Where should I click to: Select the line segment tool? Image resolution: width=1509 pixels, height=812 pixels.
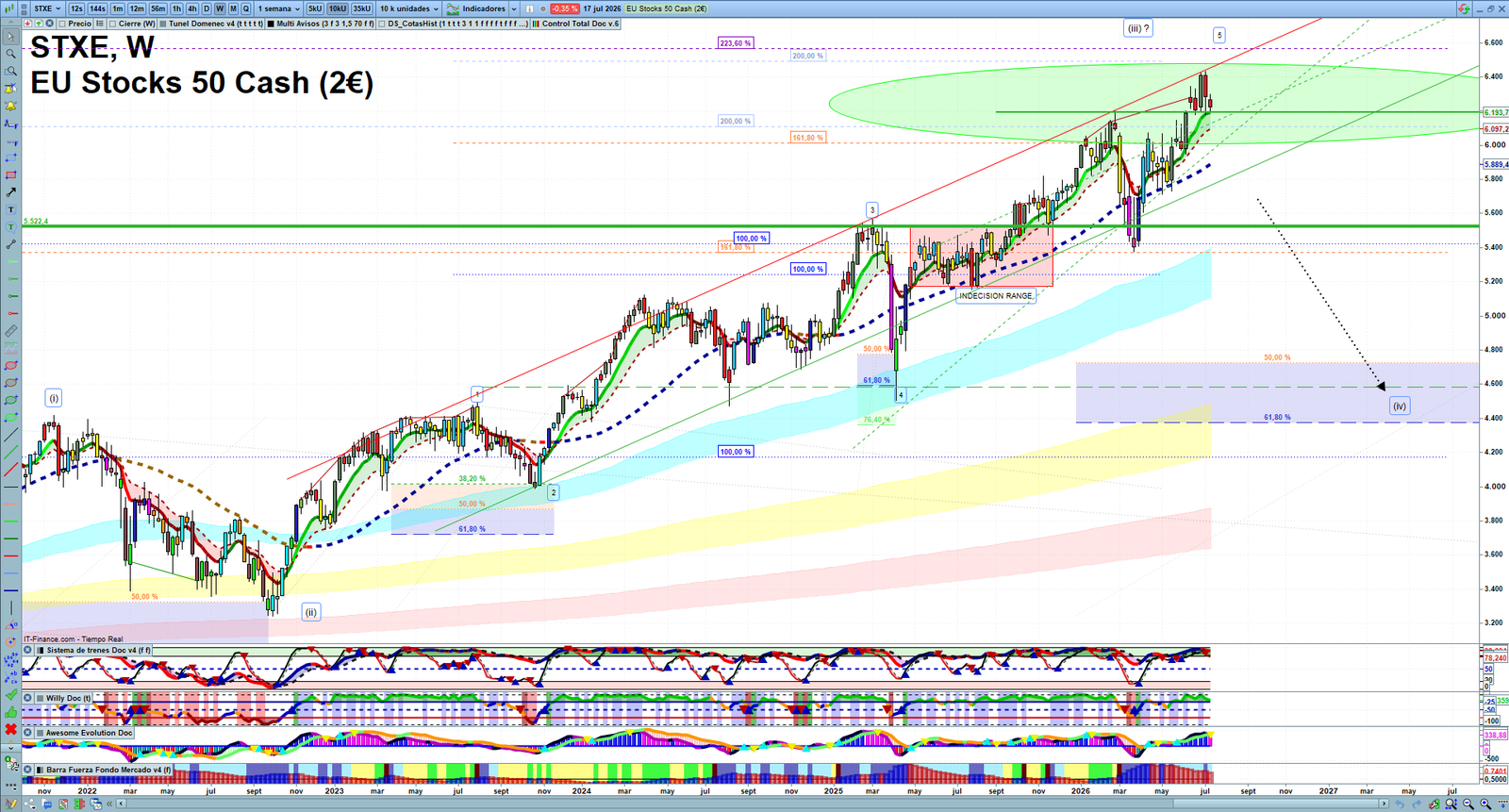(11, 244)
